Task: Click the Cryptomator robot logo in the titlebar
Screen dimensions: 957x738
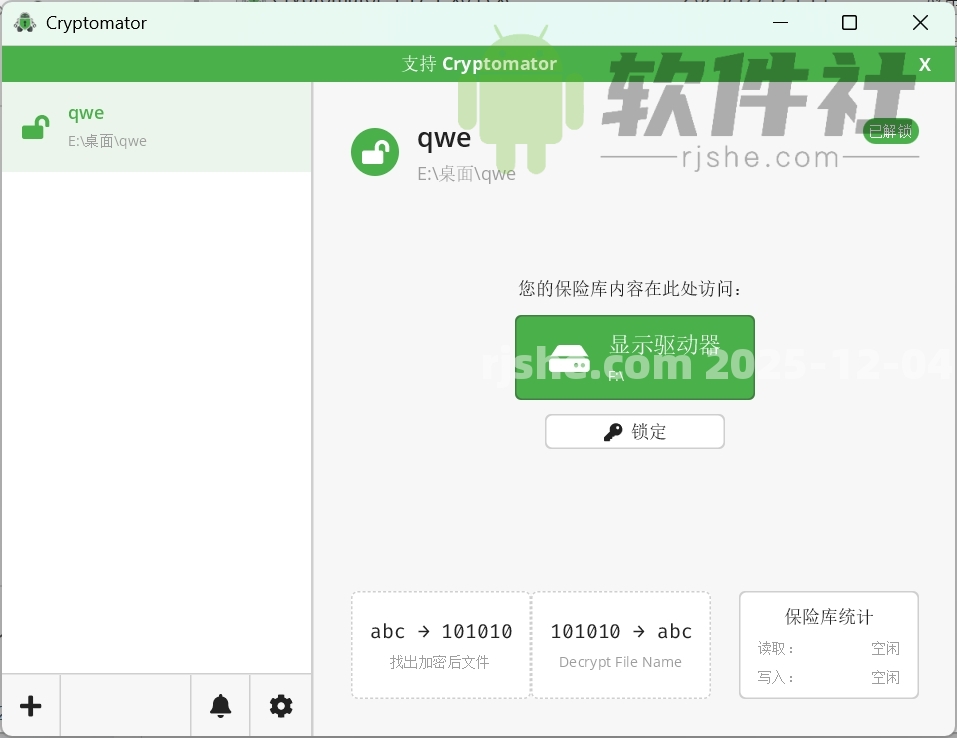Action: (24, 21)
